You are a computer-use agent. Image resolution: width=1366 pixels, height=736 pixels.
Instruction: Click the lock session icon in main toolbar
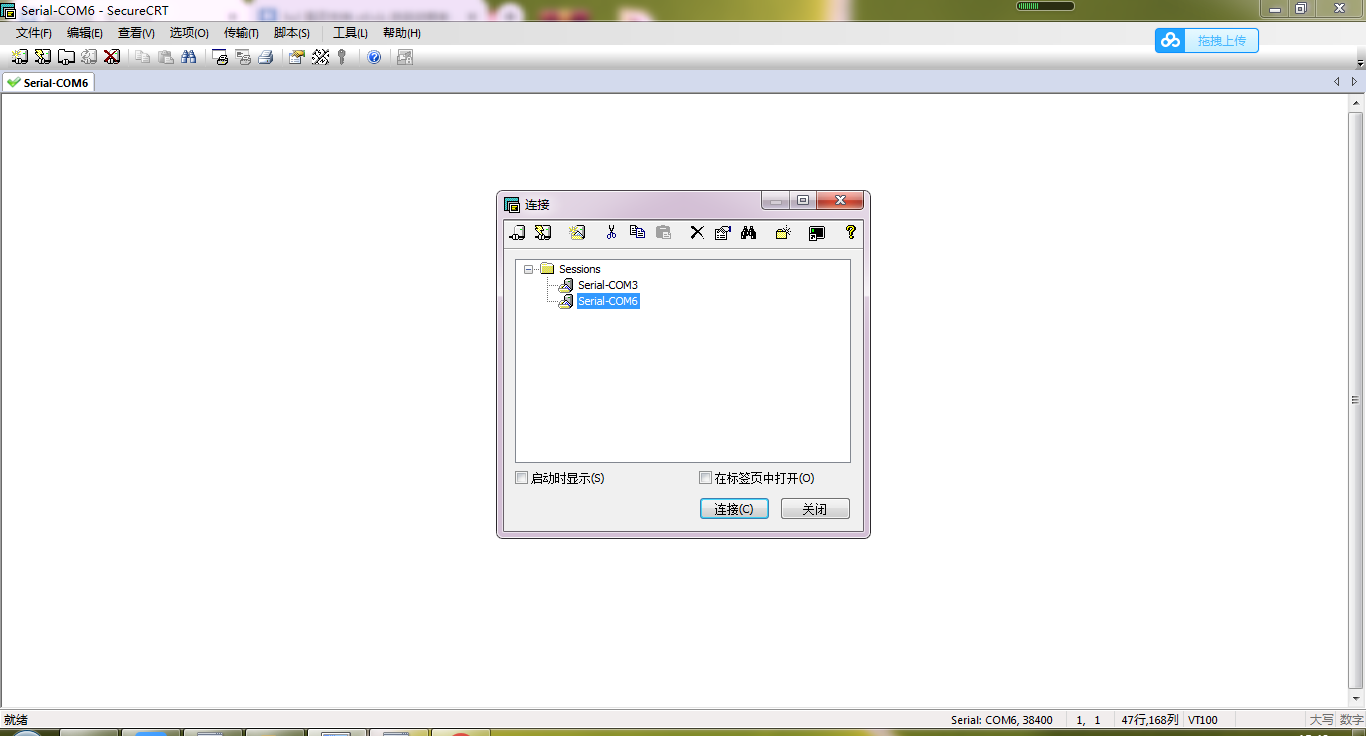click(x=405, y=57)
